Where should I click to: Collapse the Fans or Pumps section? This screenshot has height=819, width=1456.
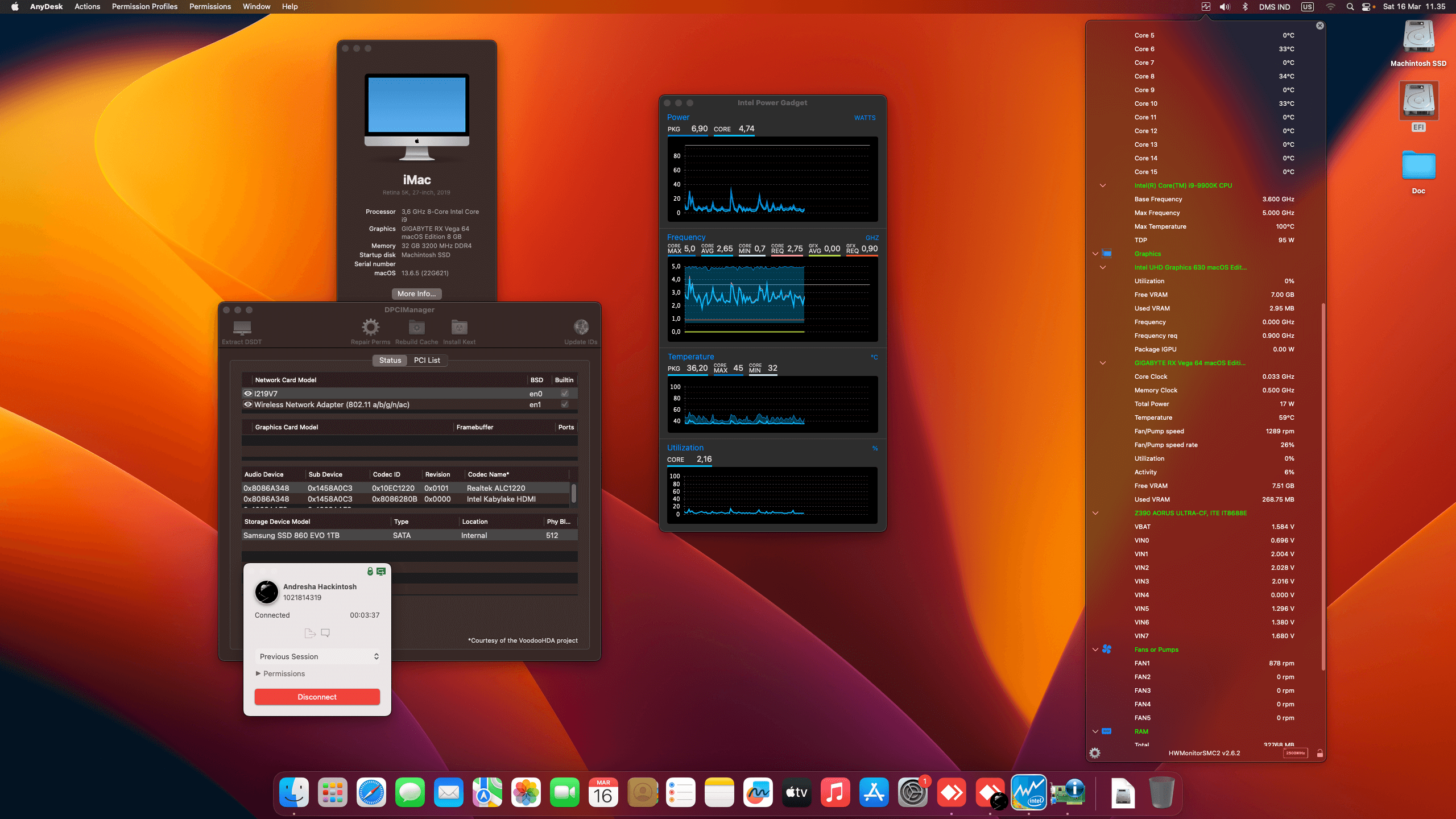pyautogui.click(x=1095, y=649)
